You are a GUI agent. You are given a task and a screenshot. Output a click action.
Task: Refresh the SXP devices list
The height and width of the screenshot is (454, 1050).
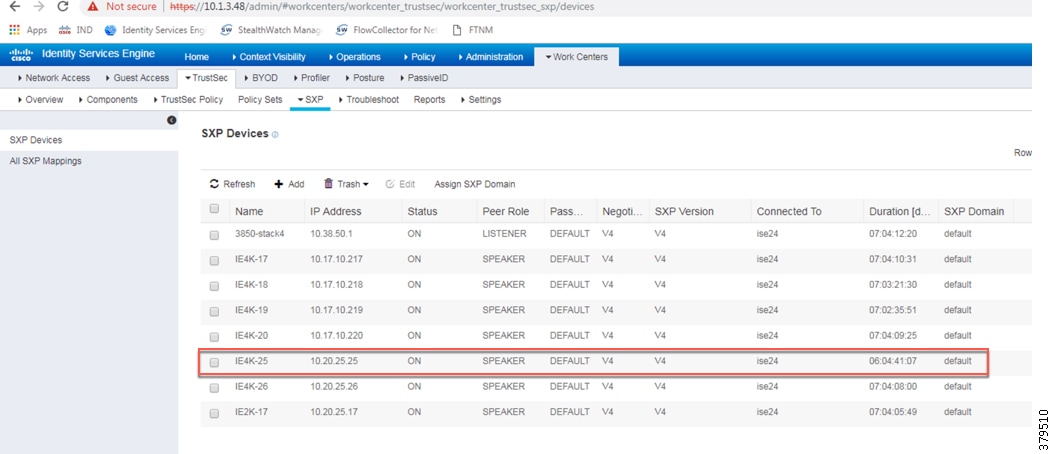(x=232, y=184)
